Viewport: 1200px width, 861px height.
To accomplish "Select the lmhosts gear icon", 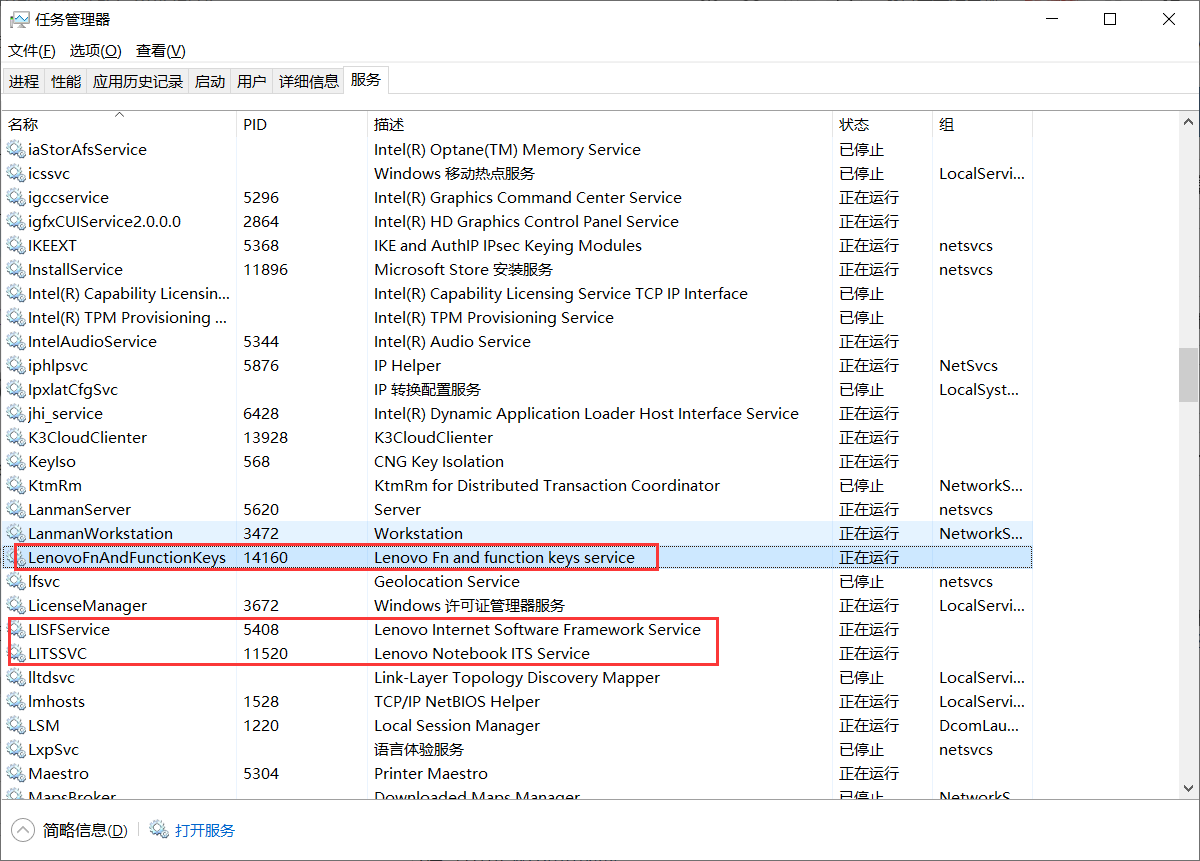I will point(16,702).
